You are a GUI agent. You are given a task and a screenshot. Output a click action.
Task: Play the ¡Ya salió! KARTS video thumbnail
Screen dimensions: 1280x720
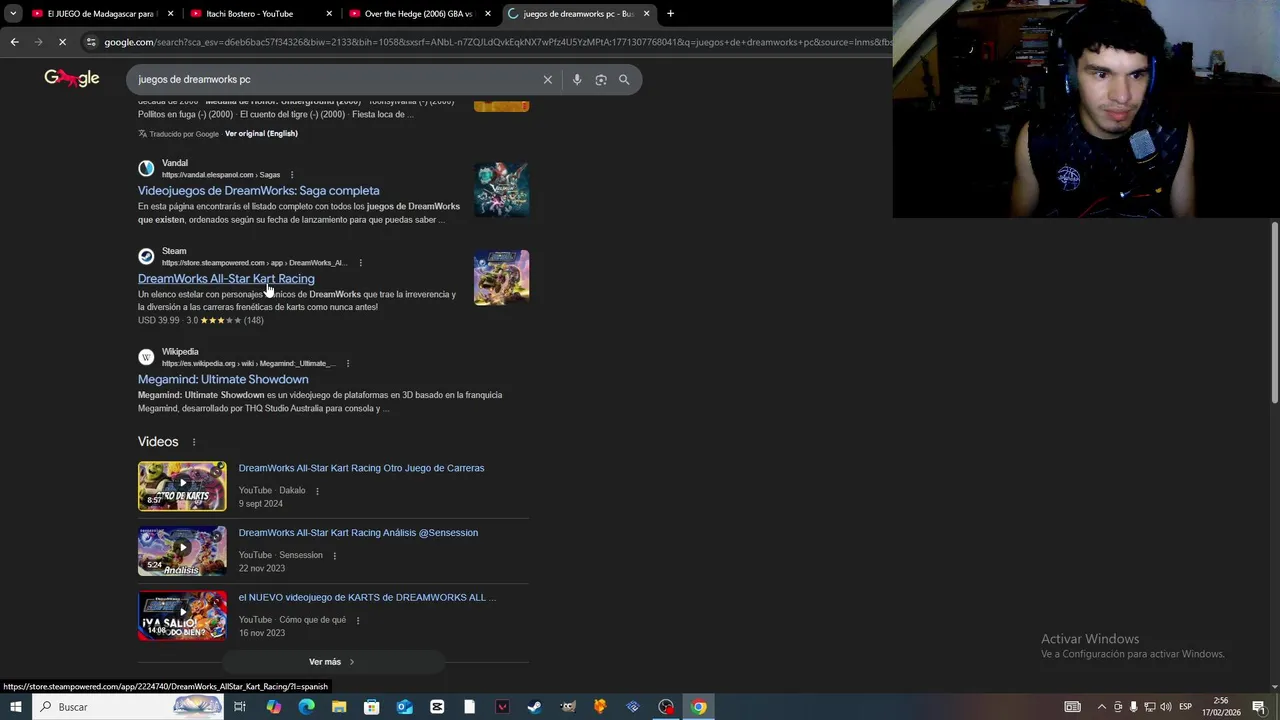[x=182, y=615]
